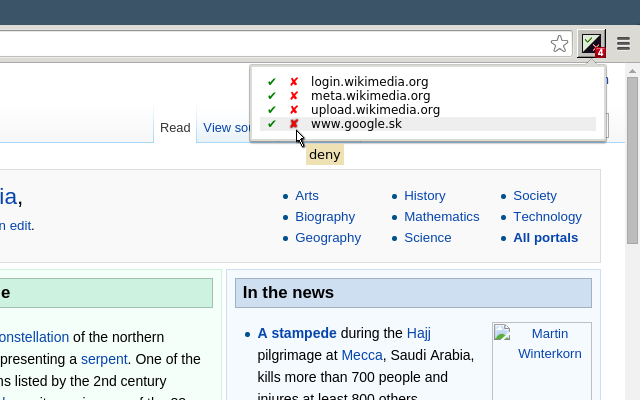640x400 pixels.
Task: Open the All portals link
Action: (x=546, y=238)
